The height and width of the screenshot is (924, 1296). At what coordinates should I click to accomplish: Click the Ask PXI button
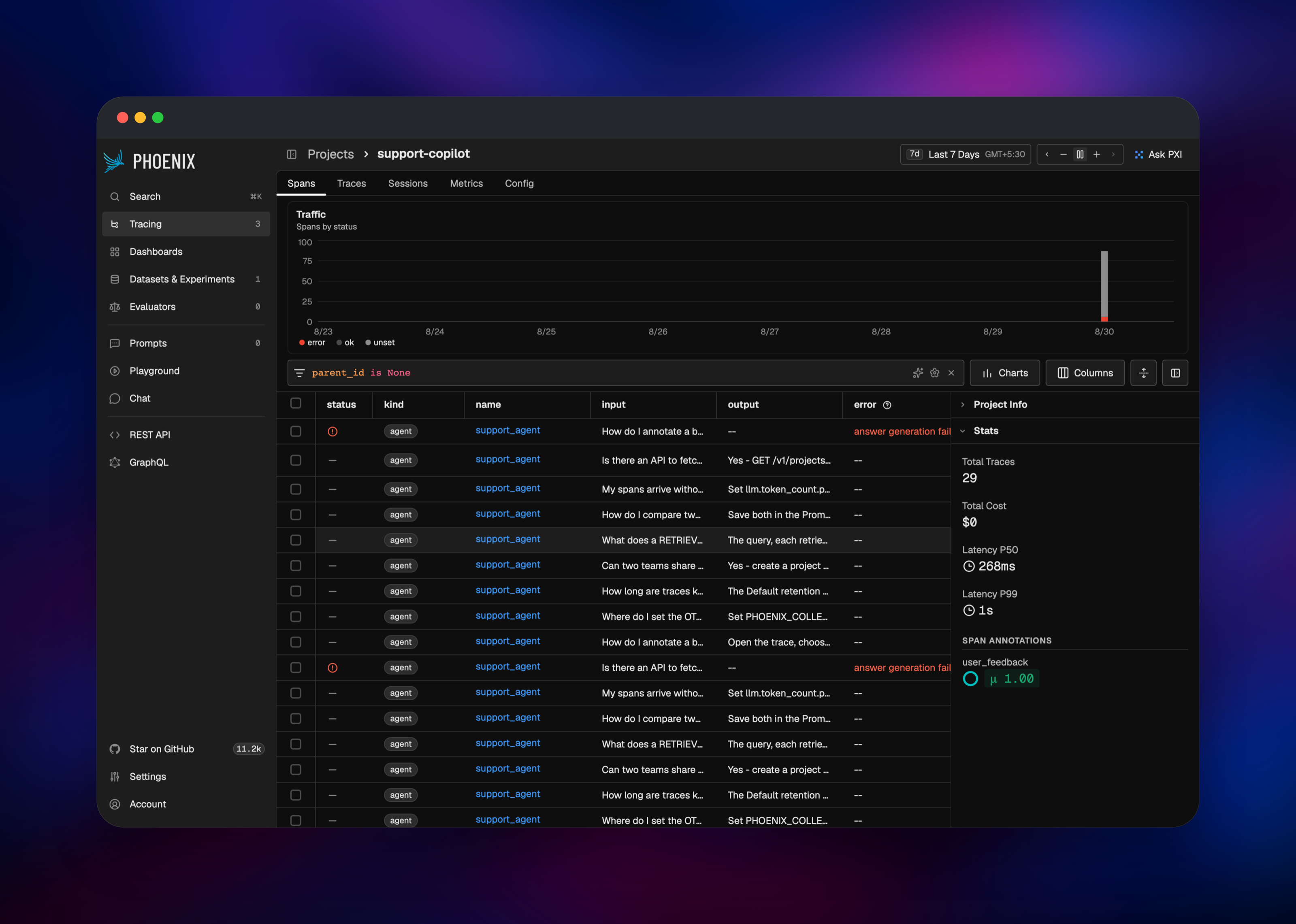(1158, 154)
